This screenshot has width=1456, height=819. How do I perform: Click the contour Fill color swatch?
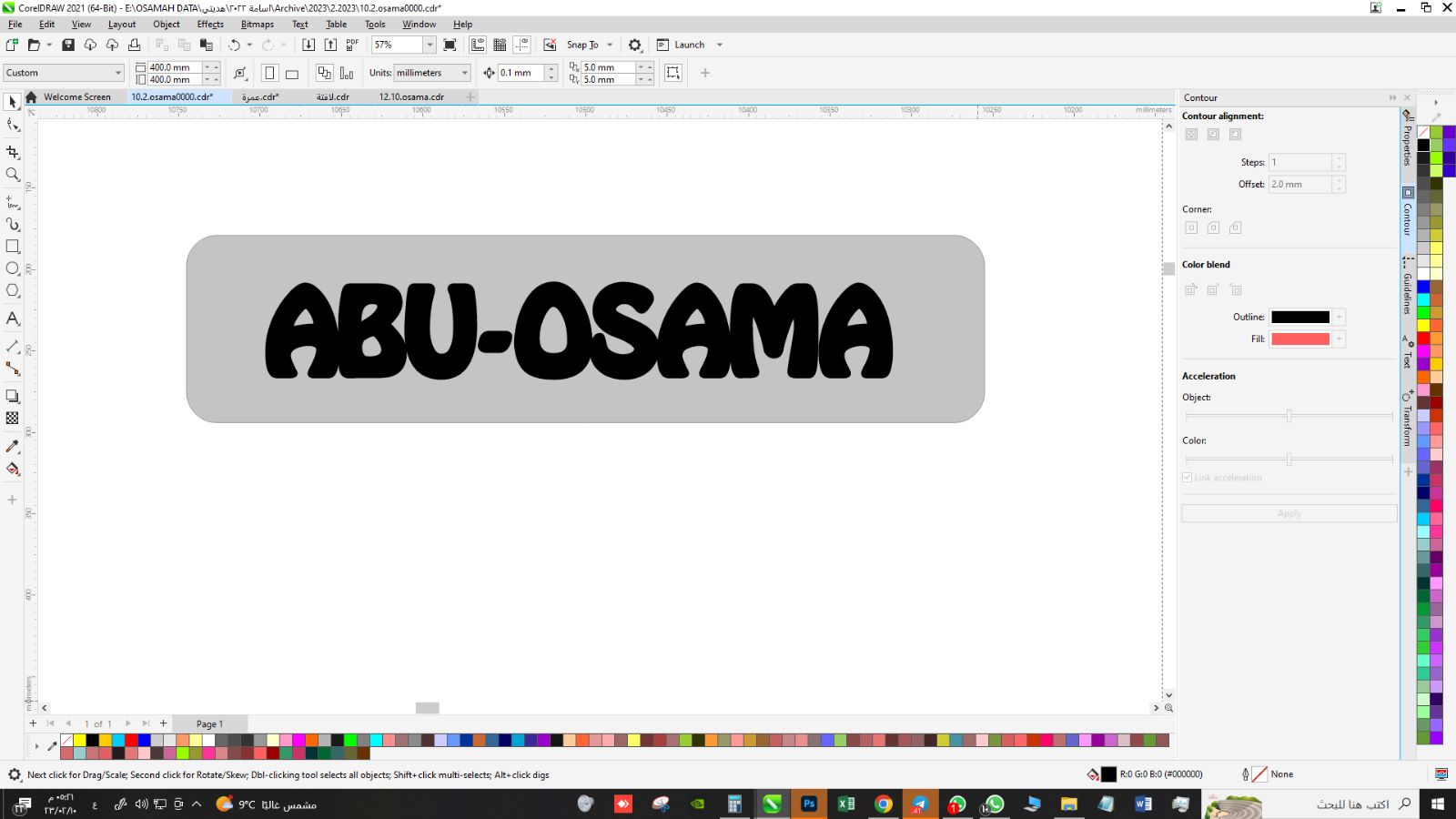pos(1299,339)
